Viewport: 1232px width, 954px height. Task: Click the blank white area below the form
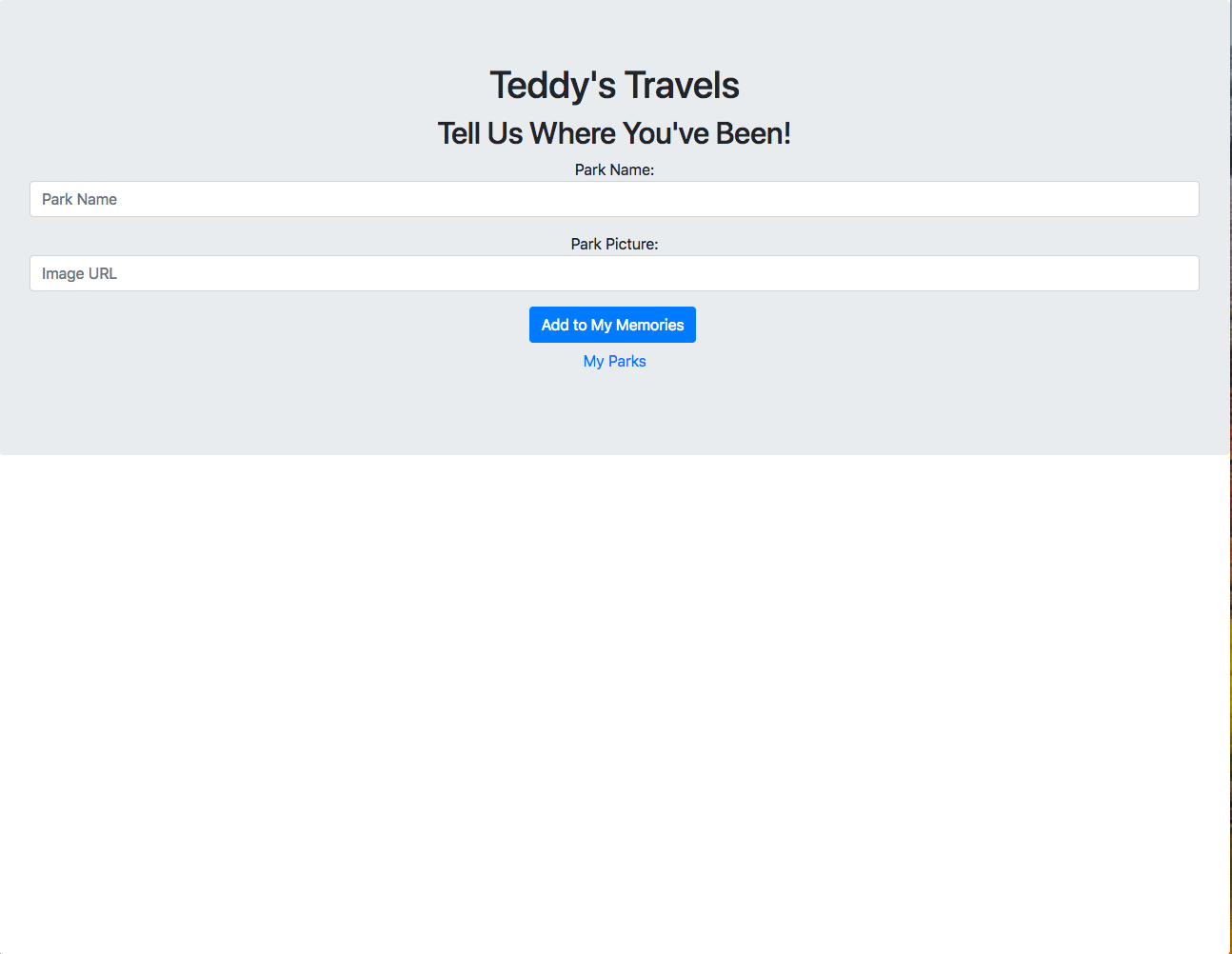pos(614,705)
